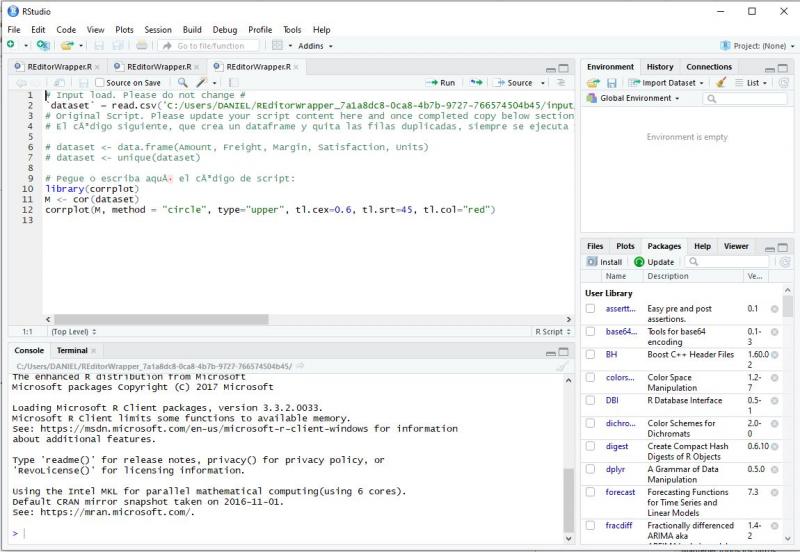Open the Import Dataset dropdown
This screenshot has width=800, height=552.
click(x=666, y=83)
